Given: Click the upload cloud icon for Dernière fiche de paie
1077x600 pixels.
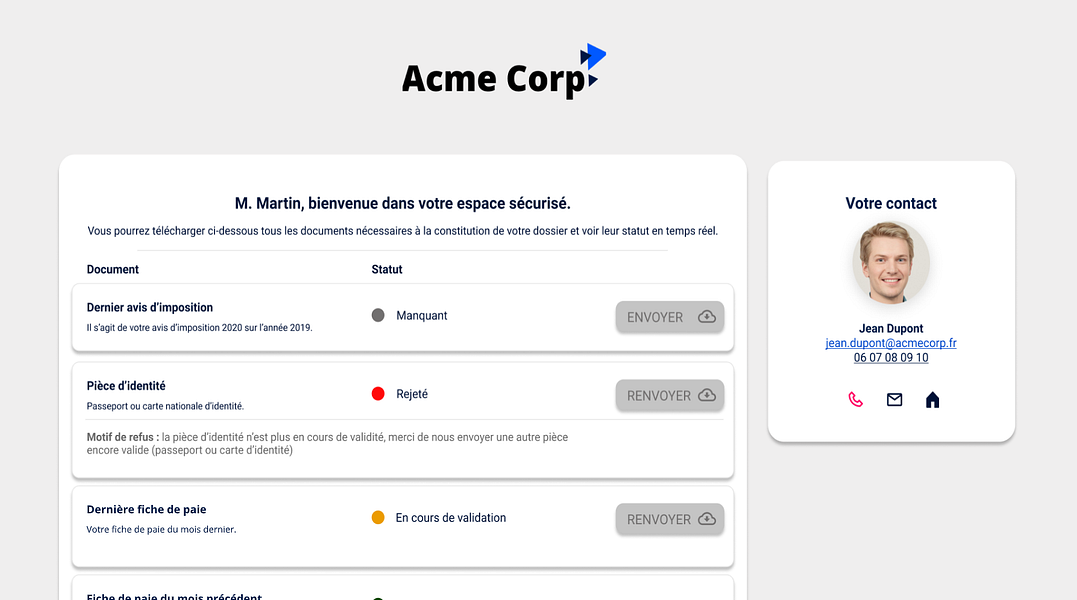Looking at the screenshot, I should pyautogui.click(x=707, y=519).
